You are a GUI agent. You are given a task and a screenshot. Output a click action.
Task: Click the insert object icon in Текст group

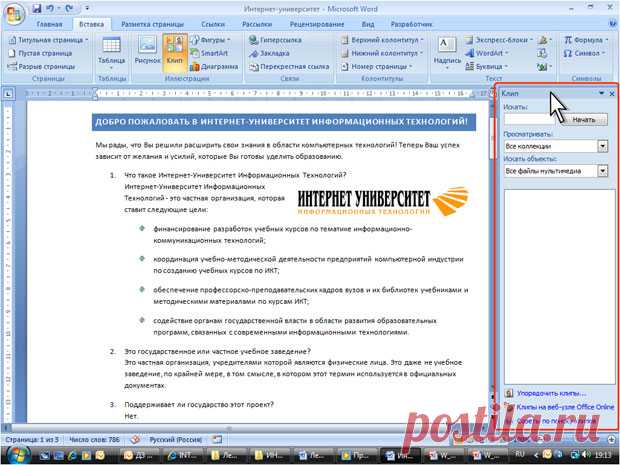tap(544, 66)
